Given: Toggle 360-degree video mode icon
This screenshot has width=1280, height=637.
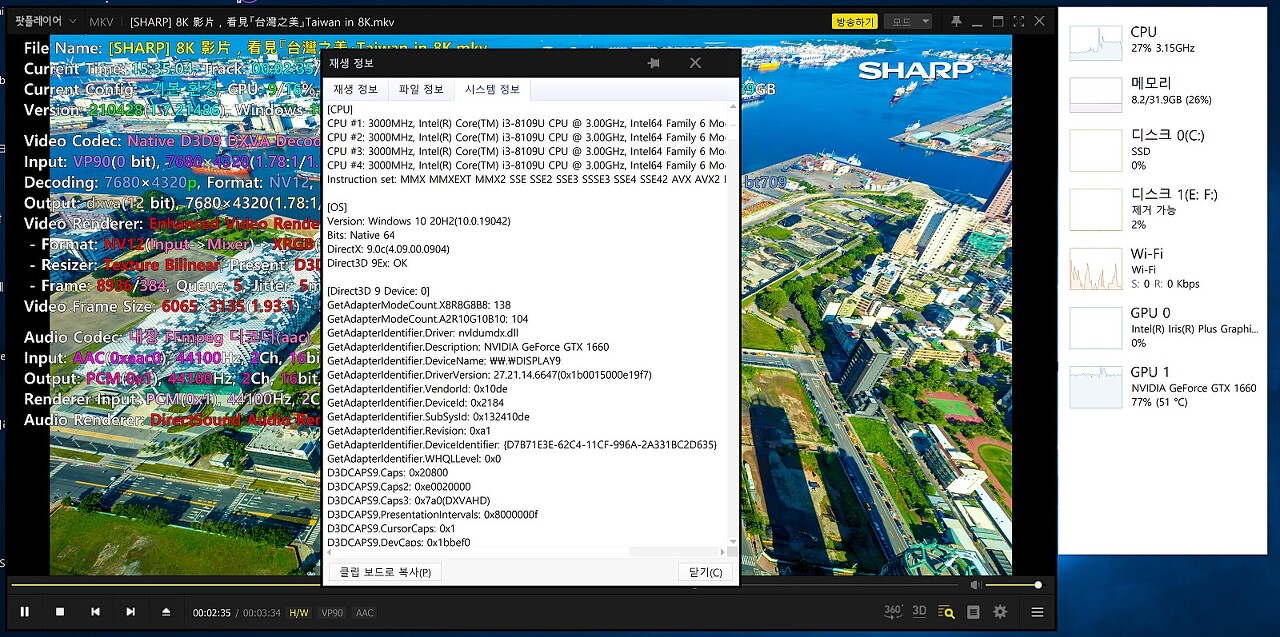Looking at the screenshot, I should pos(894,611).
